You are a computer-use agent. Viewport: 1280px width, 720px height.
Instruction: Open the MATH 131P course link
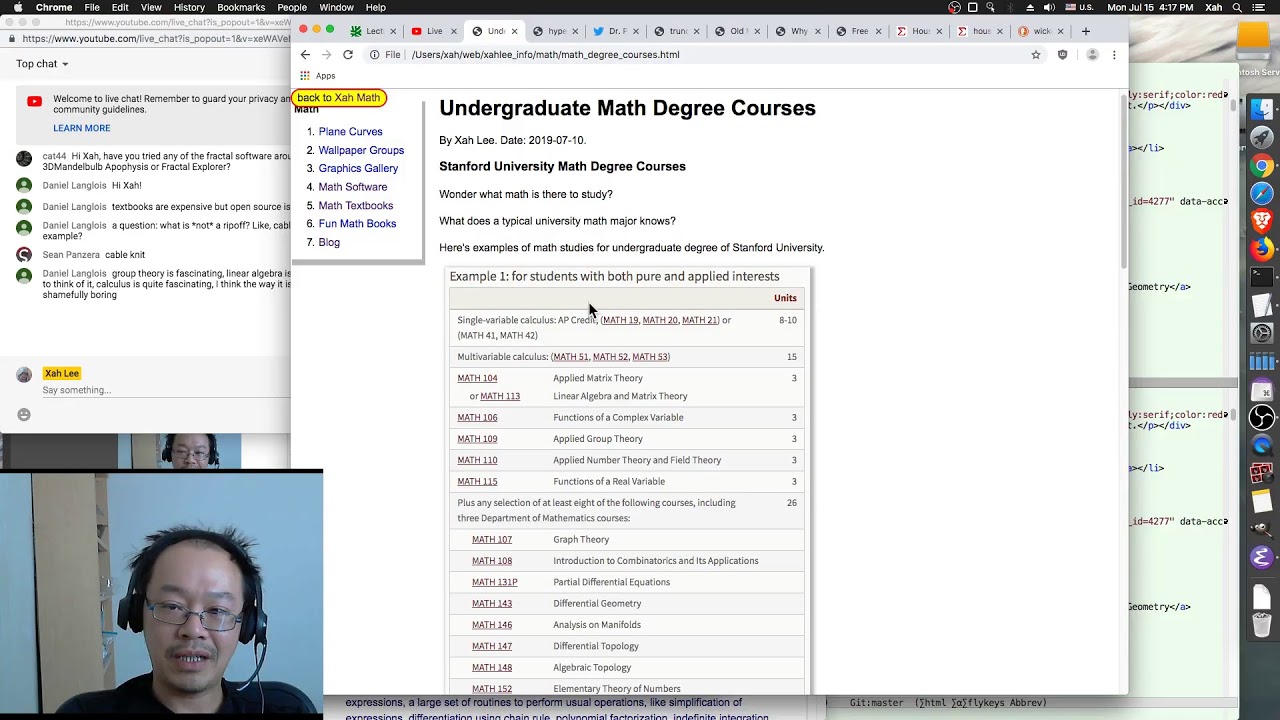coord(494,582)
